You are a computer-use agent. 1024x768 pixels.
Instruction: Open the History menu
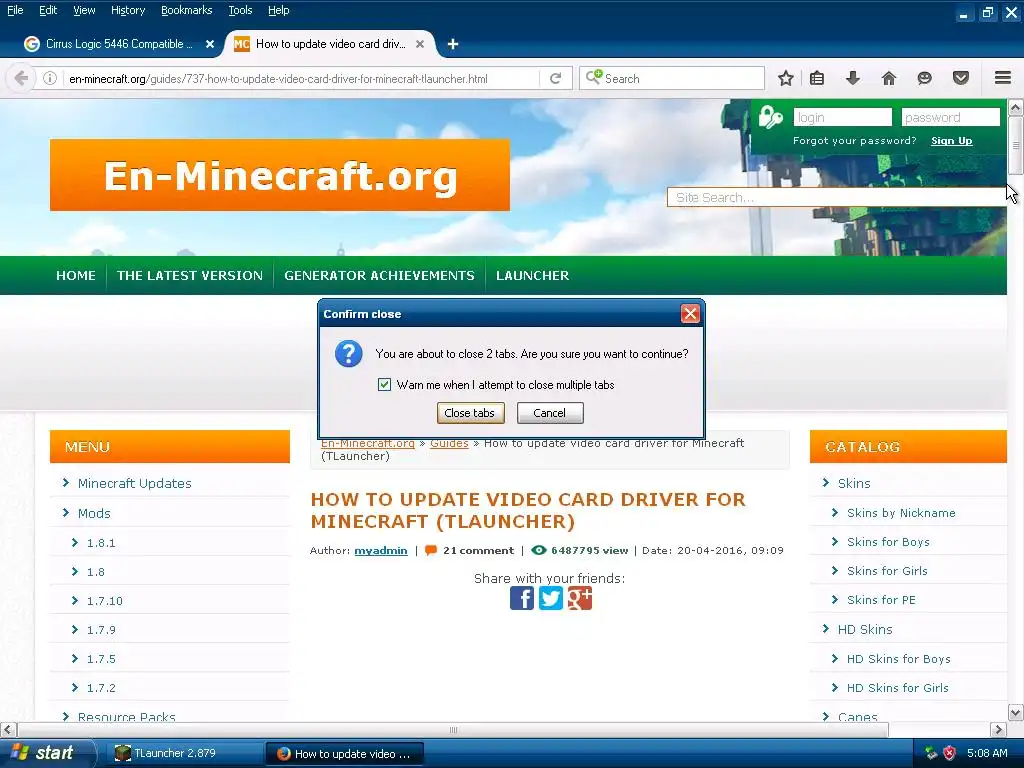[128, 10]
